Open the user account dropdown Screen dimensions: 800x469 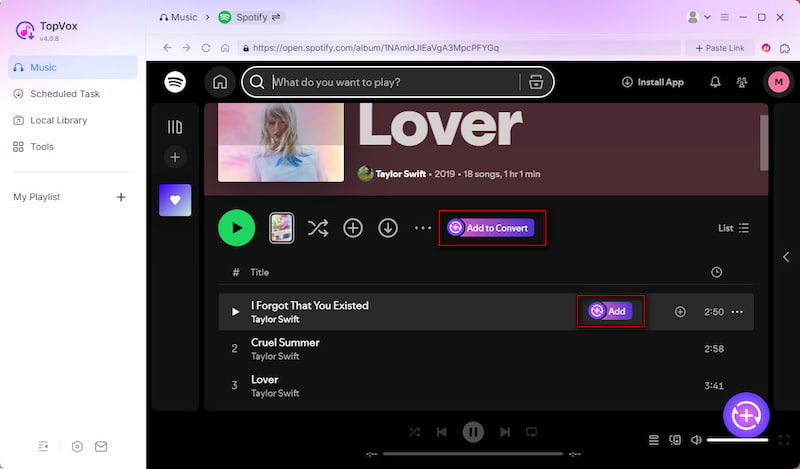tap(698, 17)
